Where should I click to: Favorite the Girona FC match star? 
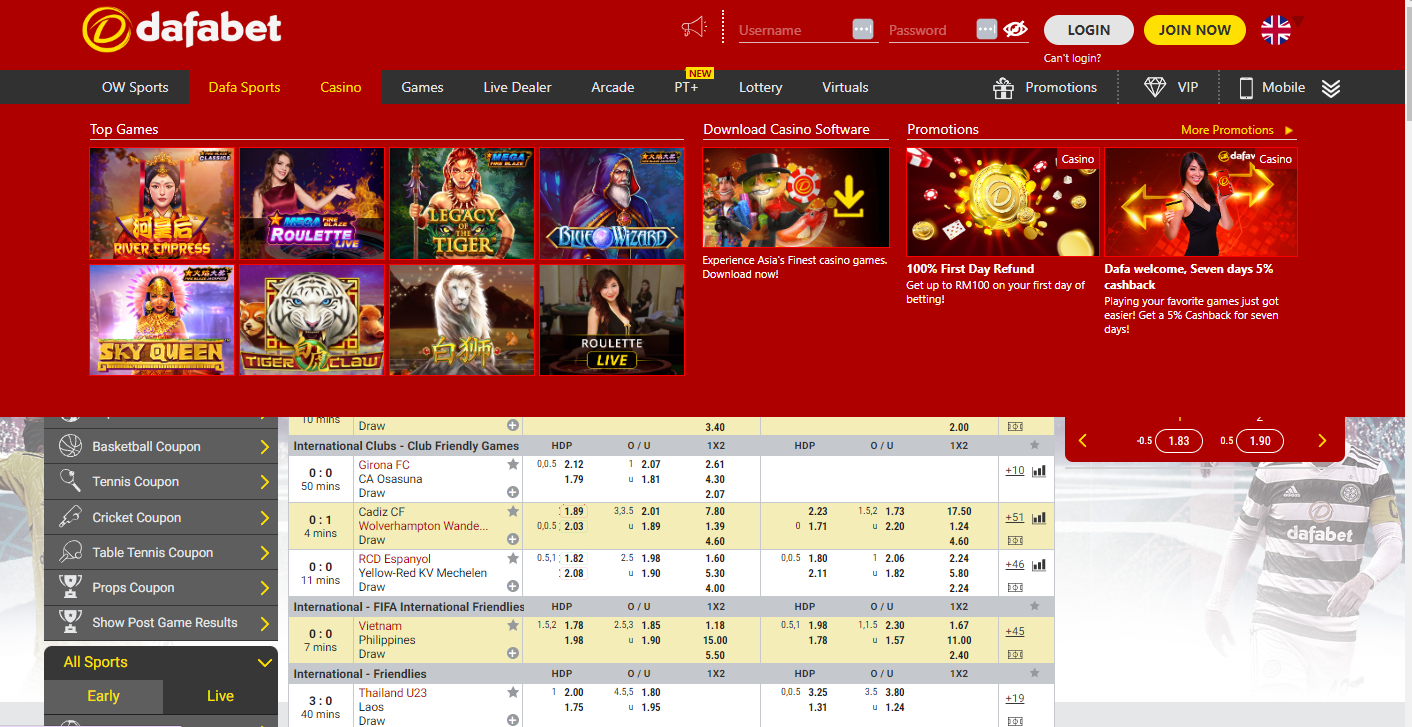[513, 465]
